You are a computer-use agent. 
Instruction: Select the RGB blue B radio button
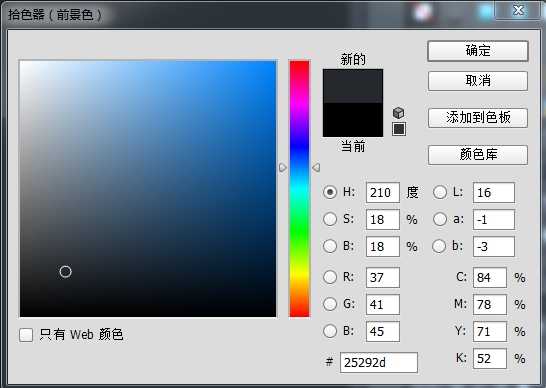[330, 331]
